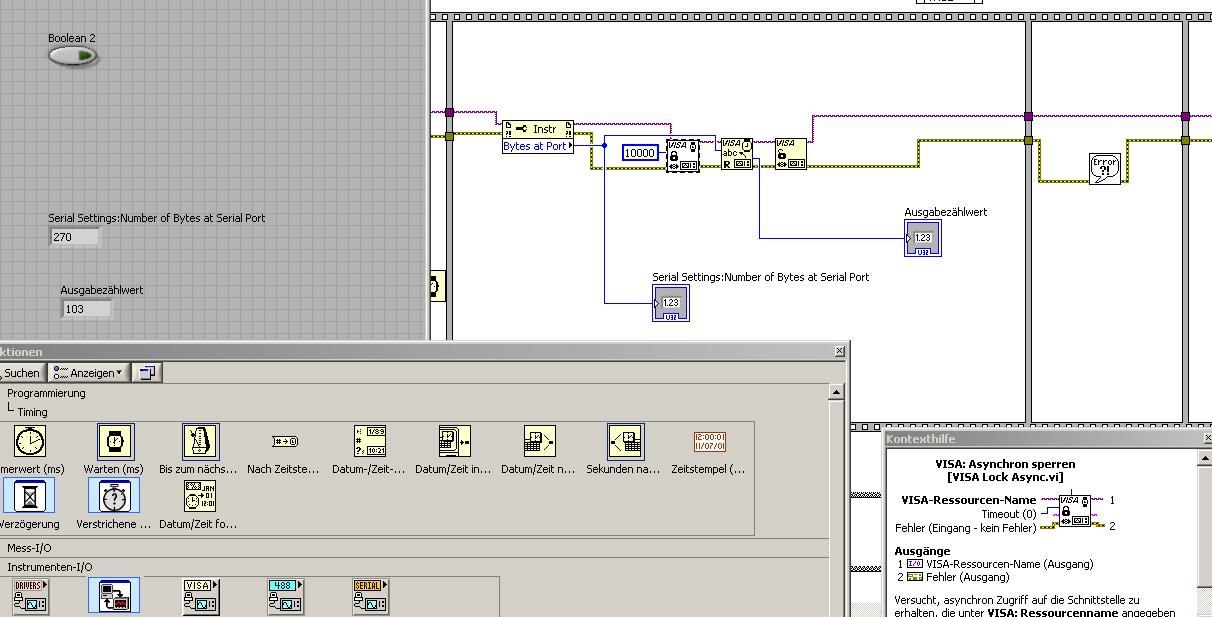Click the Suchen button in palette
The width and height of the screenshot is (1212, 617).
20,373
